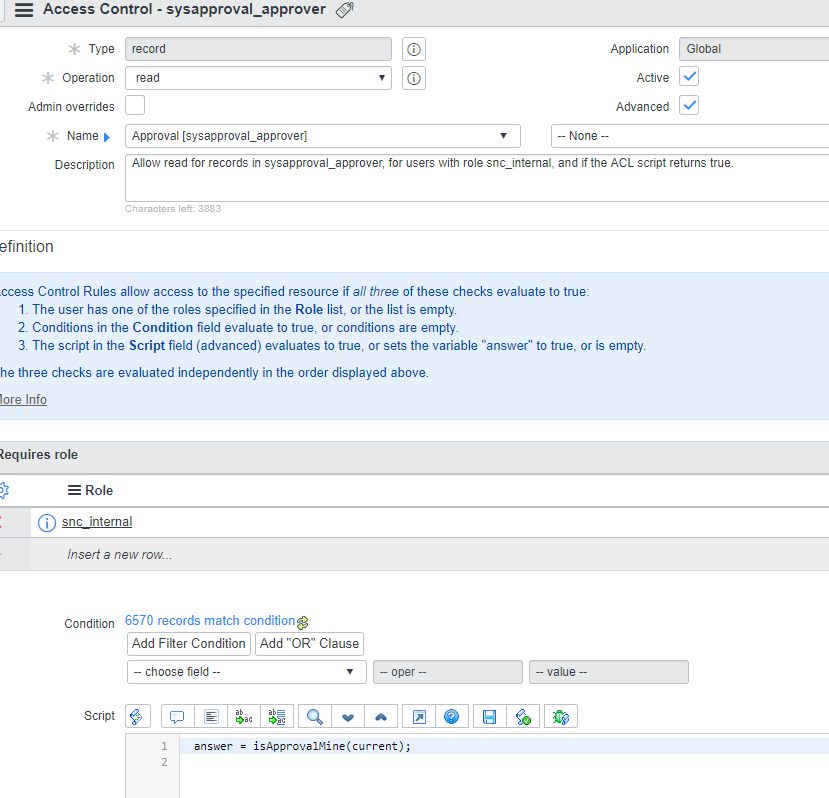Click into the Description text area
The width and height of the screenshot is (829, 798).
(476, 178)
